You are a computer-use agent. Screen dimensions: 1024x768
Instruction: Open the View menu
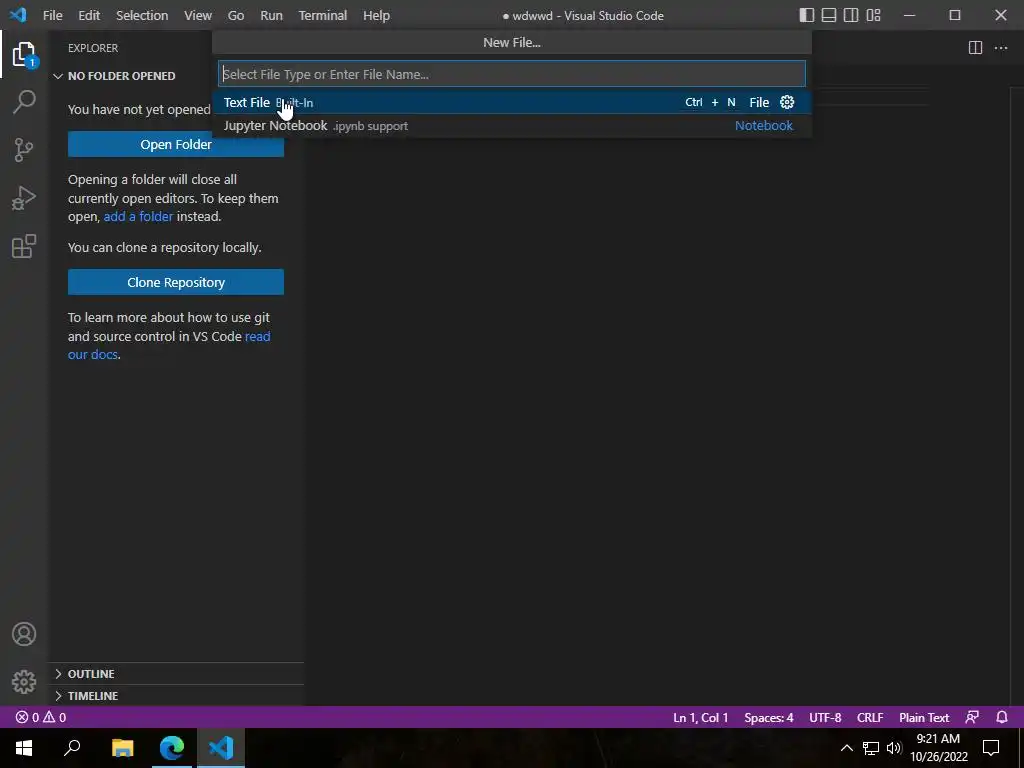point(197,15)
